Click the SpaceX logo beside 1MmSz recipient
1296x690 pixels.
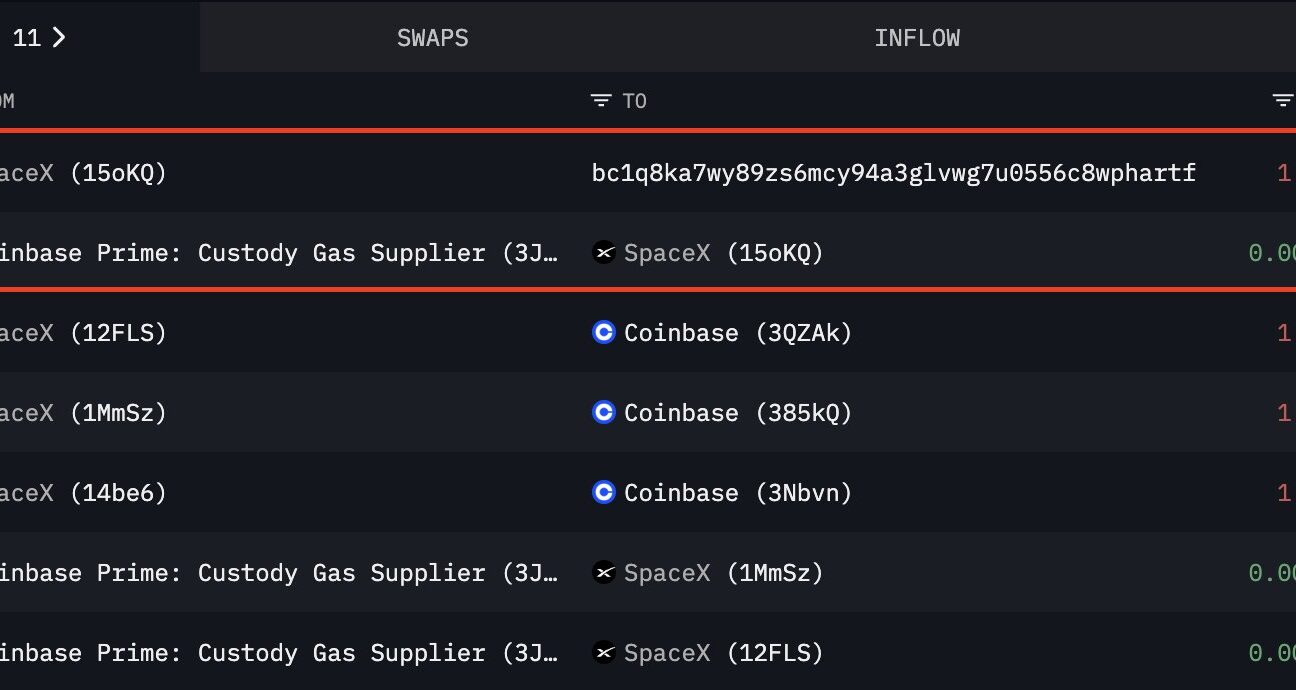click(603, 573)
